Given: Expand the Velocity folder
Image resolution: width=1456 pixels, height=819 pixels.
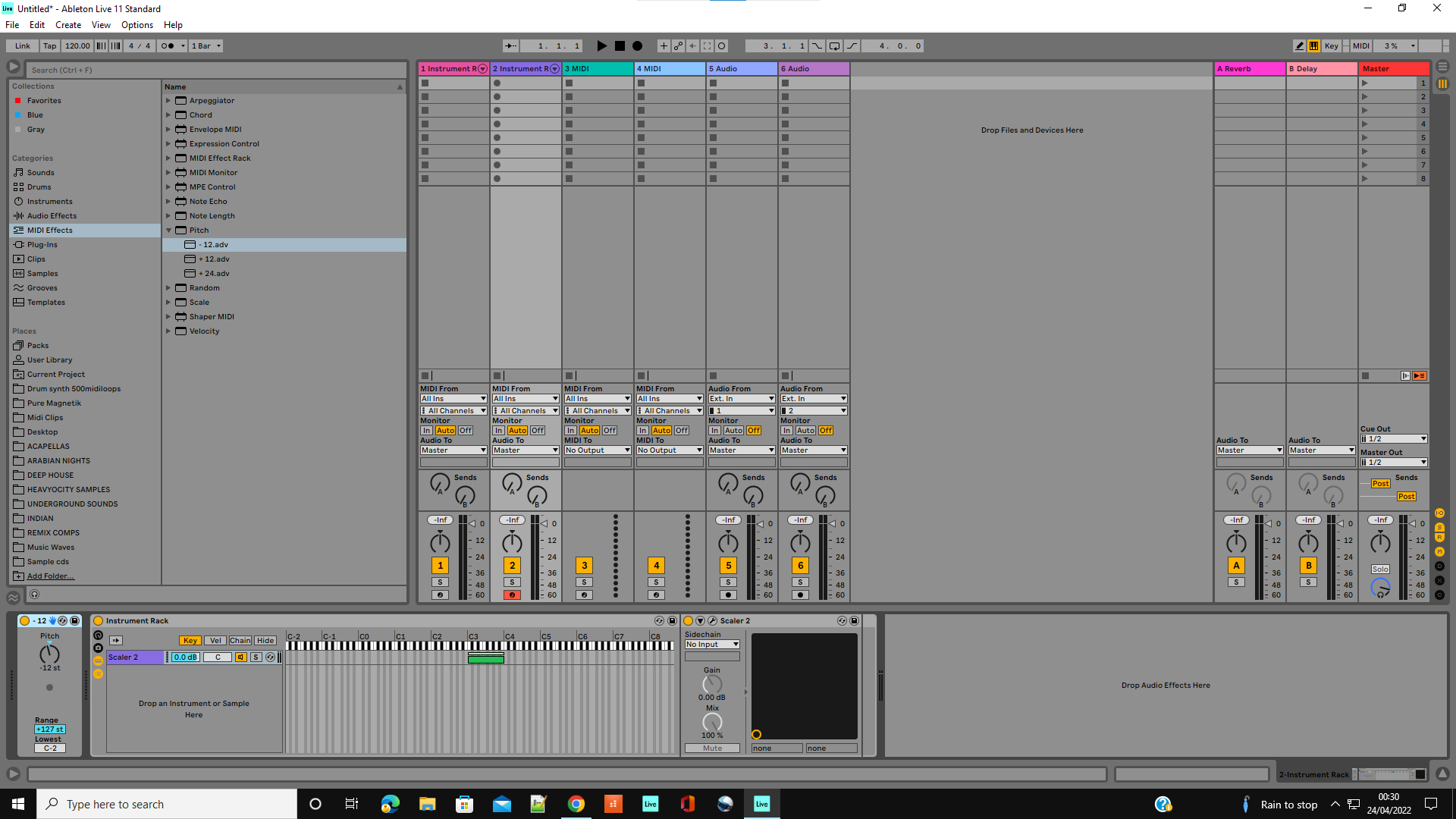Looking at the screenshot, I should pyautogui.click(x=168, y=331).
